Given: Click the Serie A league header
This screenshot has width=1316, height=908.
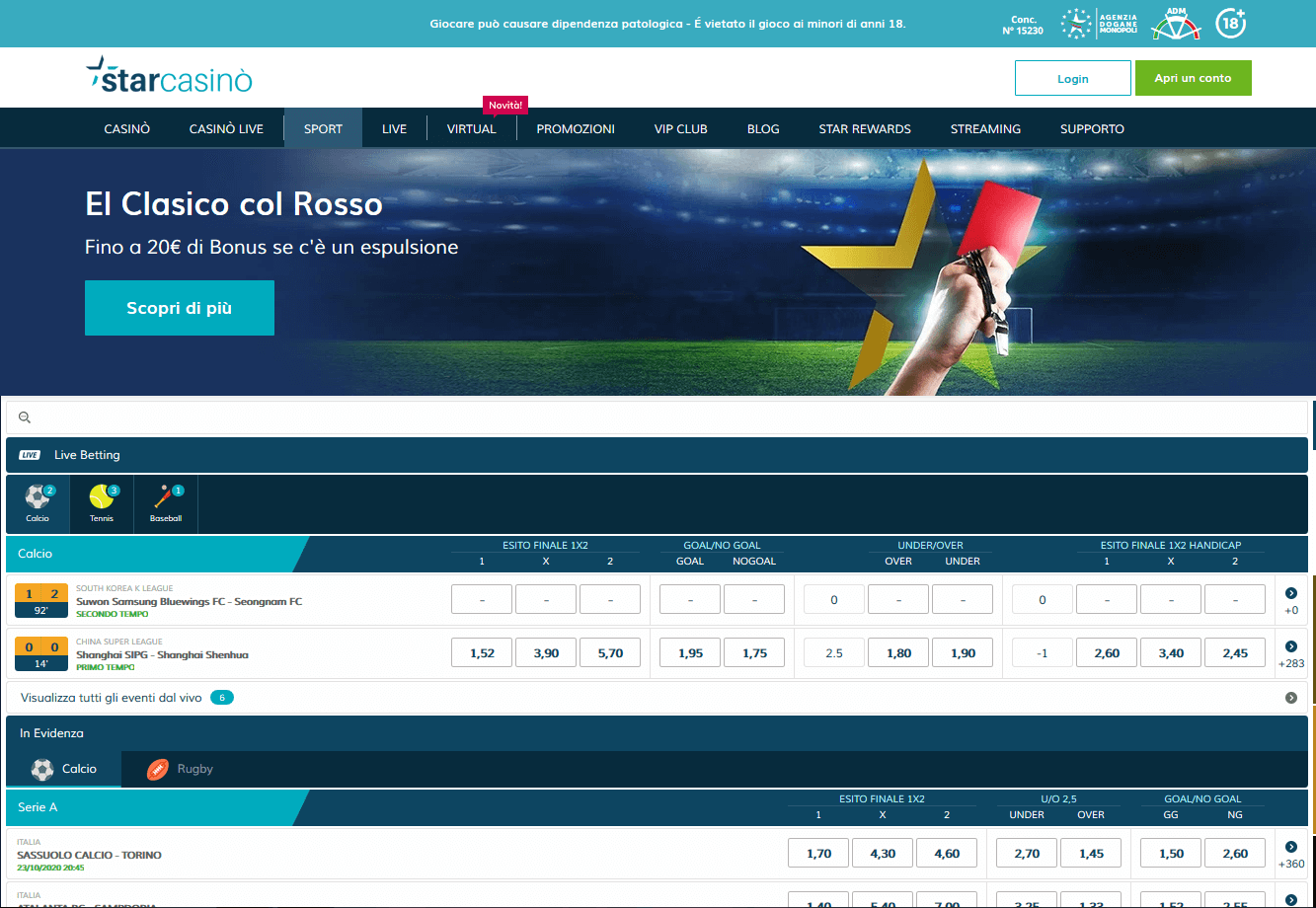Looking at the screenshot, I should tap(657, 807).
